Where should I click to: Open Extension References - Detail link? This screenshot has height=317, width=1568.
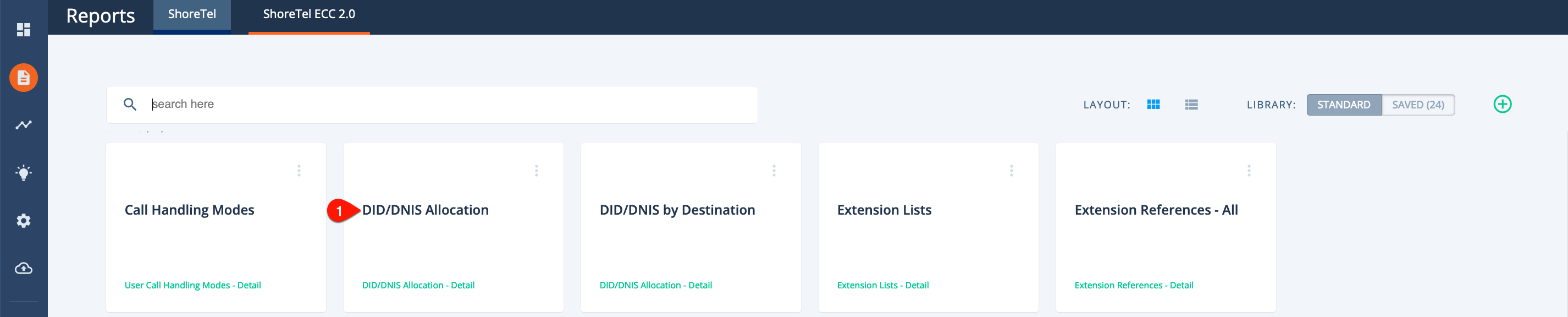coord(1134,285)
